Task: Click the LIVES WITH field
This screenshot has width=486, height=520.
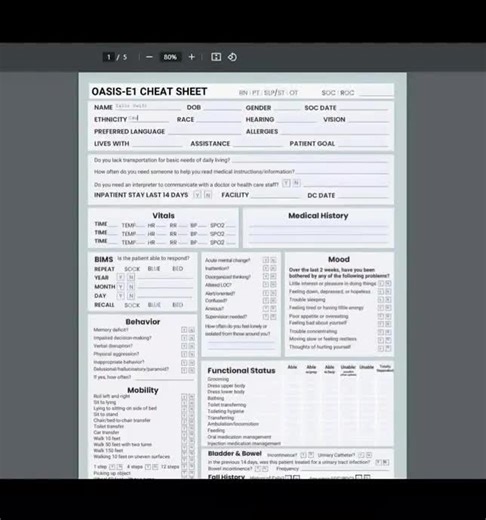Action: click(157, 144)
